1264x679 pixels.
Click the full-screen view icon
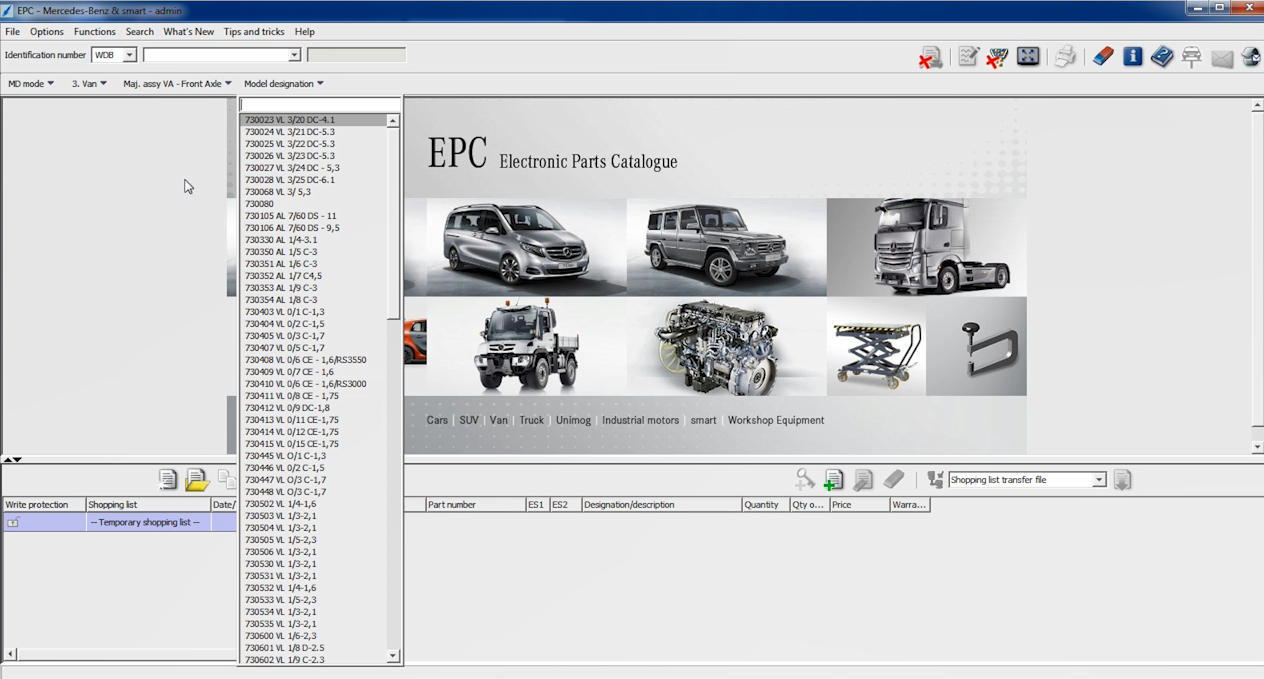1028,57
